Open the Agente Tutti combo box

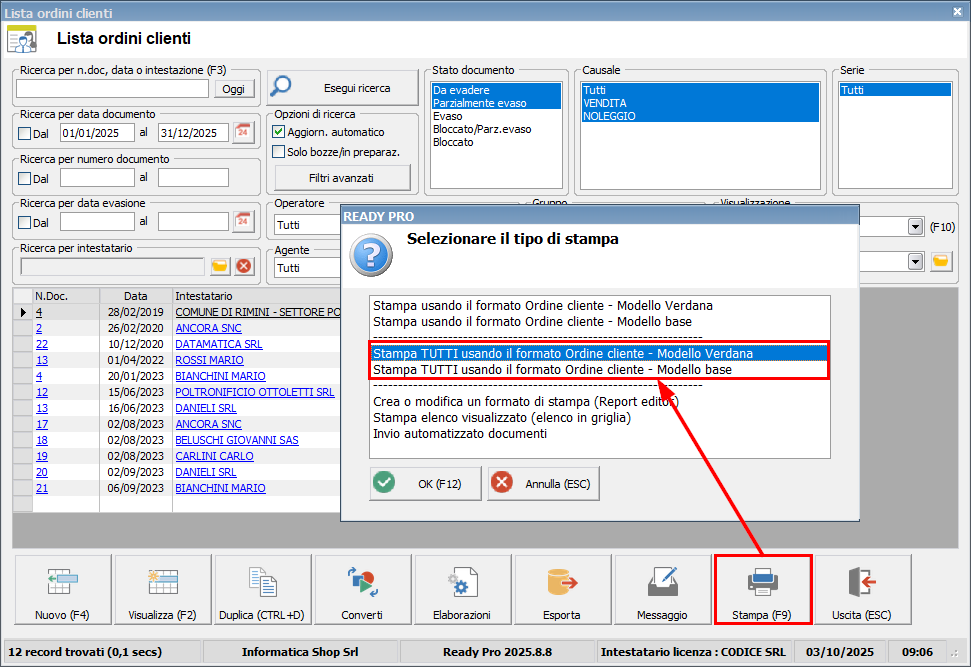point(308,268)
